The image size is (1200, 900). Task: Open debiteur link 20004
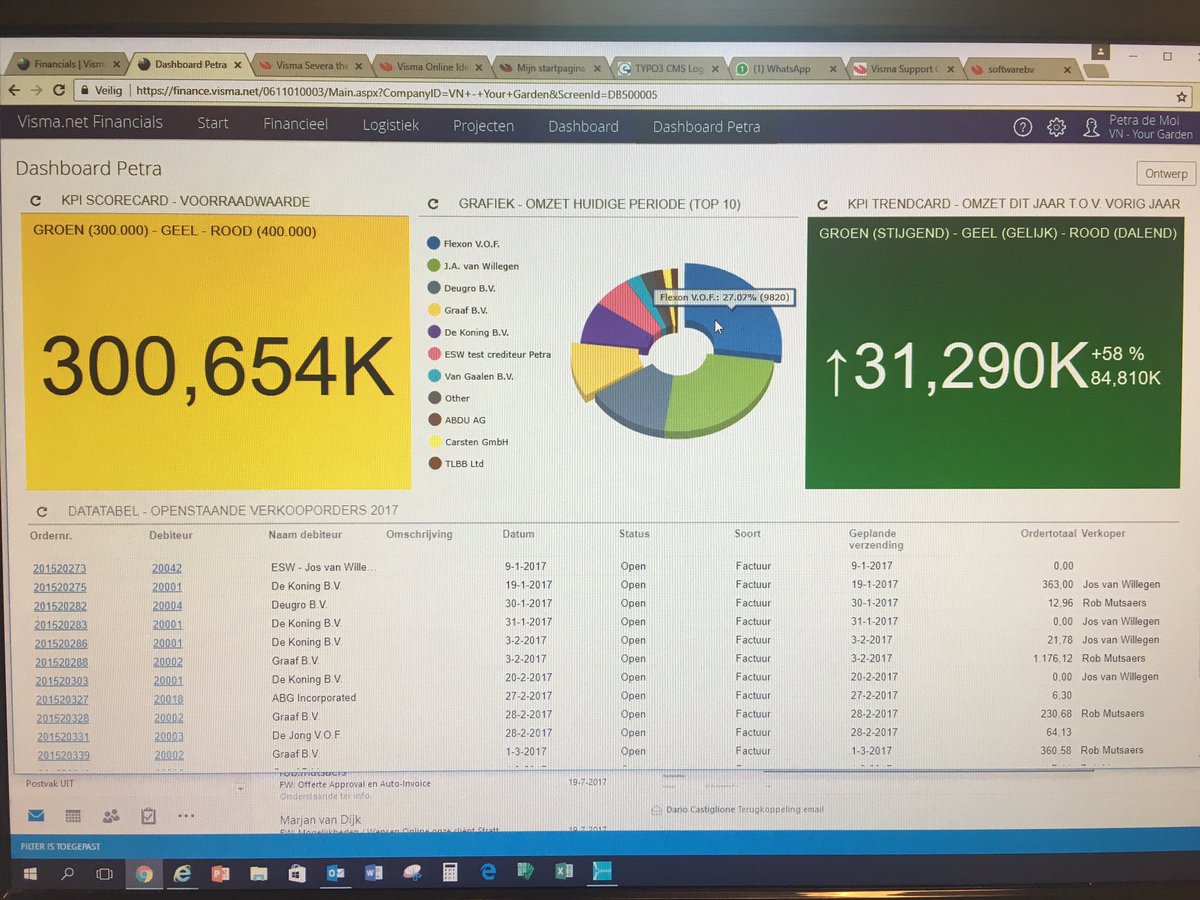(x=167, y=606)
